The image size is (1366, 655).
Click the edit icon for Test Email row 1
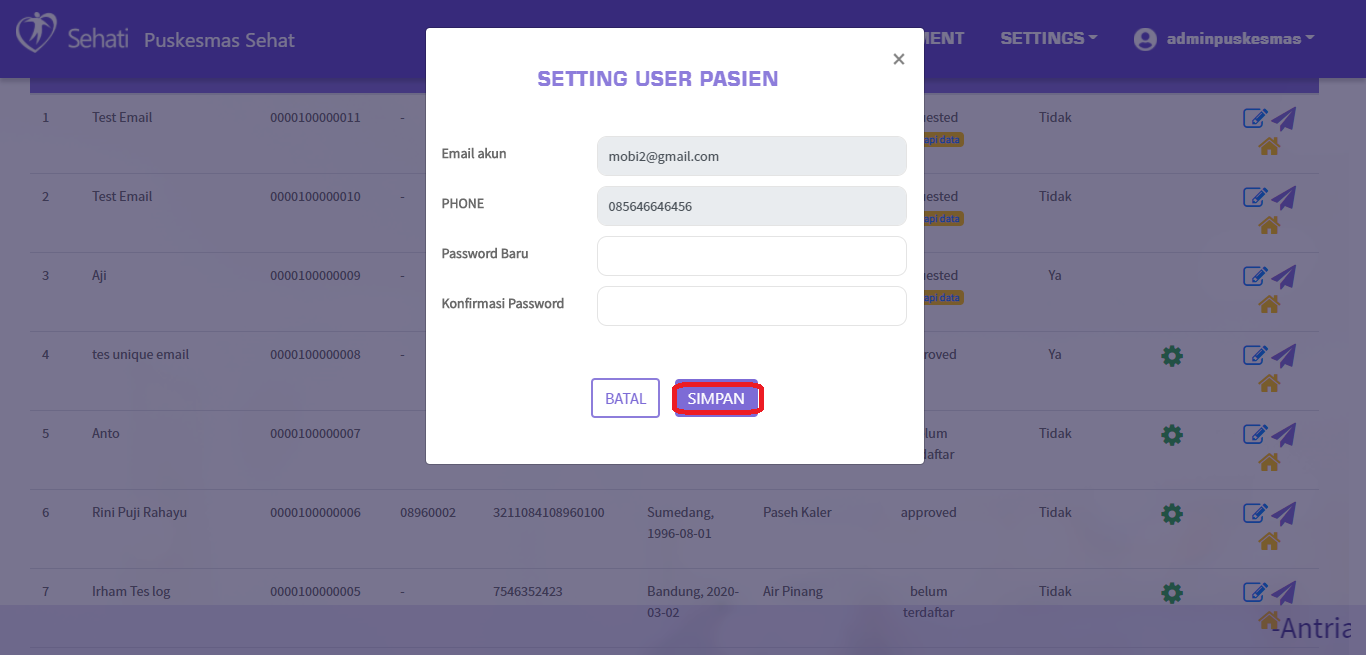tap(1254, 118)
